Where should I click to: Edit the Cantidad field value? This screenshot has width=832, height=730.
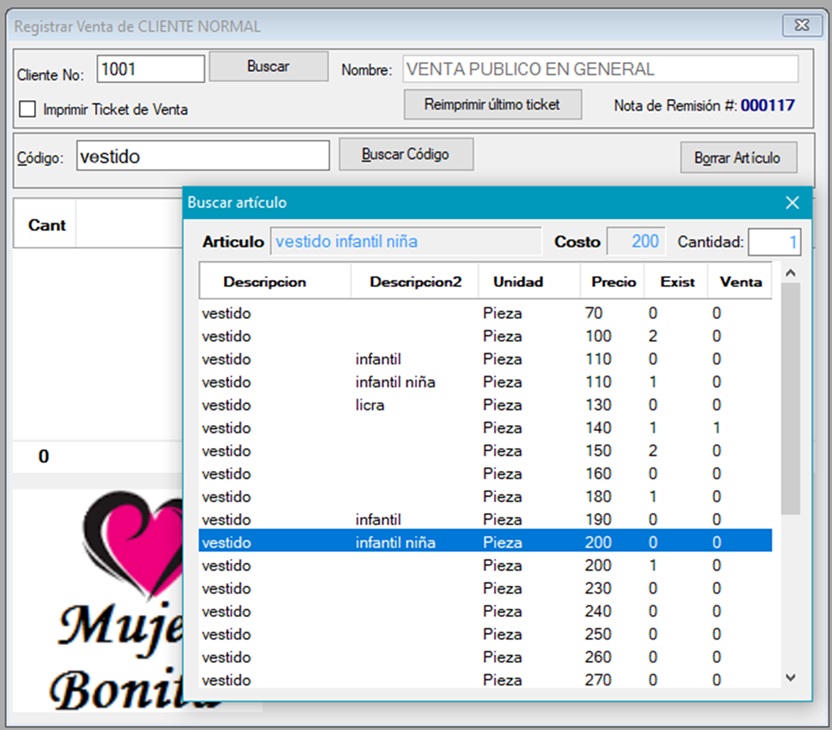point(774,242)
